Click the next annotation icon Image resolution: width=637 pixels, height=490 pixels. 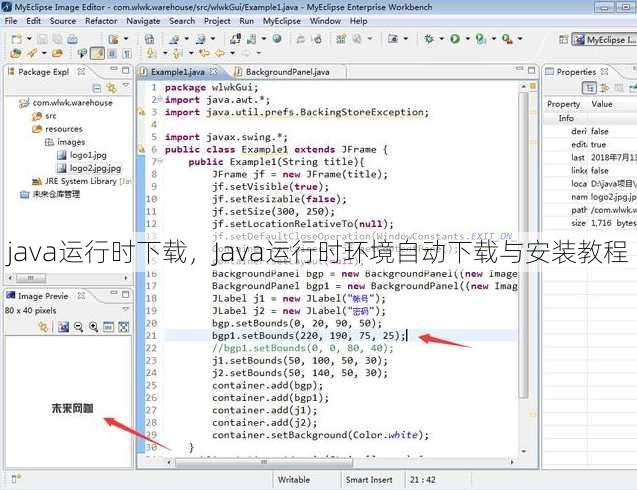[152, 53]
